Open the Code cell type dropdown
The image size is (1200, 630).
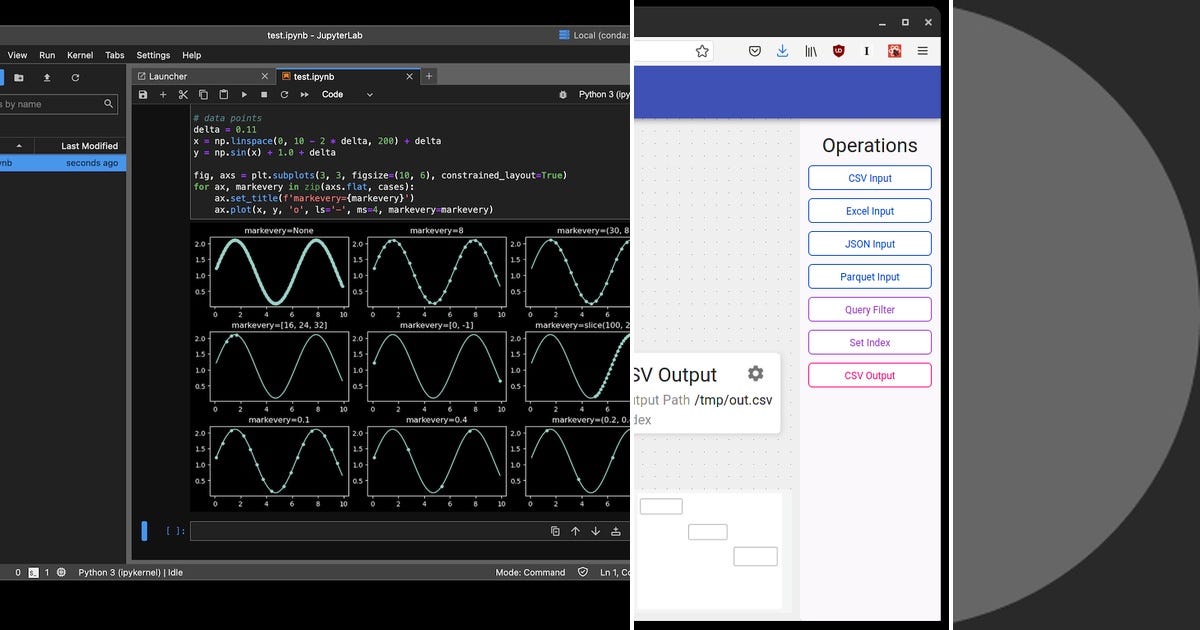[x=345, y=94]
